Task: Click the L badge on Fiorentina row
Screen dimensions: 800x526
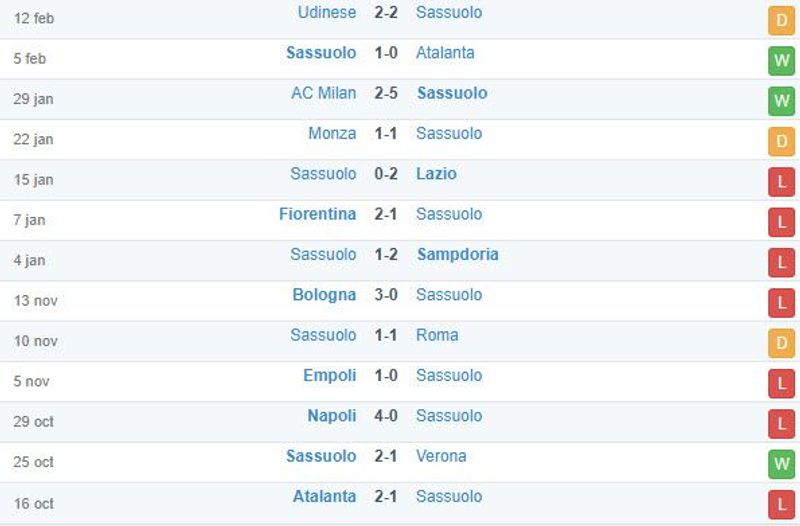Action: point(781,222)
